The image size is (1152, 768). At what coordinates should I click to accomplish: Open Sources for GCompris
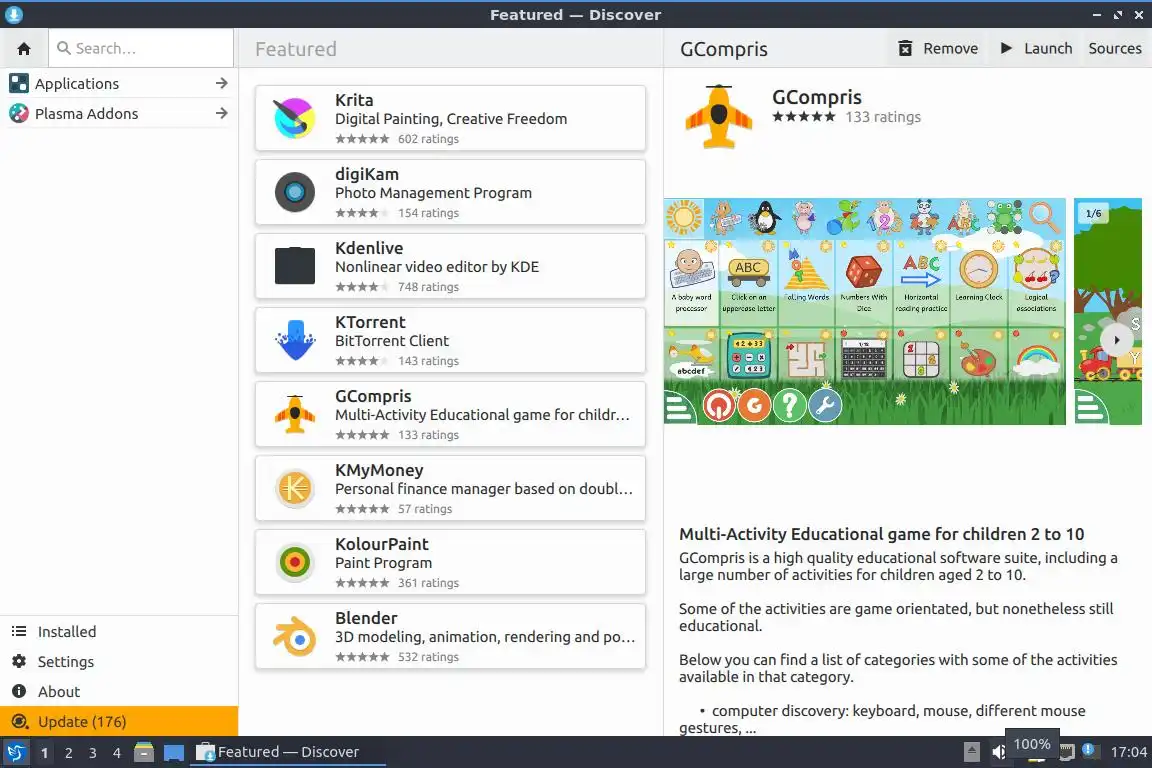pyautogui.click(x=1115, y=49)
